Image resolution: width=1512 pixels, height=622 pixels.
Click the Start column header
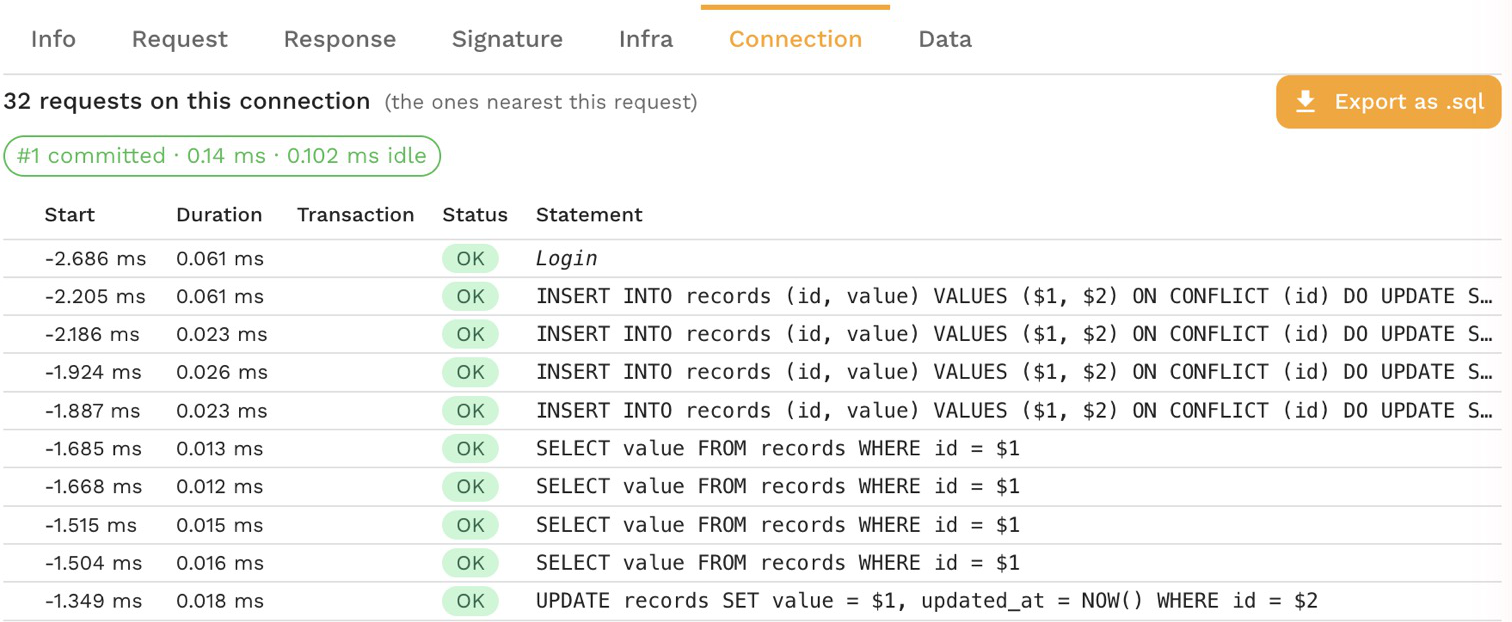pos(70,215)
